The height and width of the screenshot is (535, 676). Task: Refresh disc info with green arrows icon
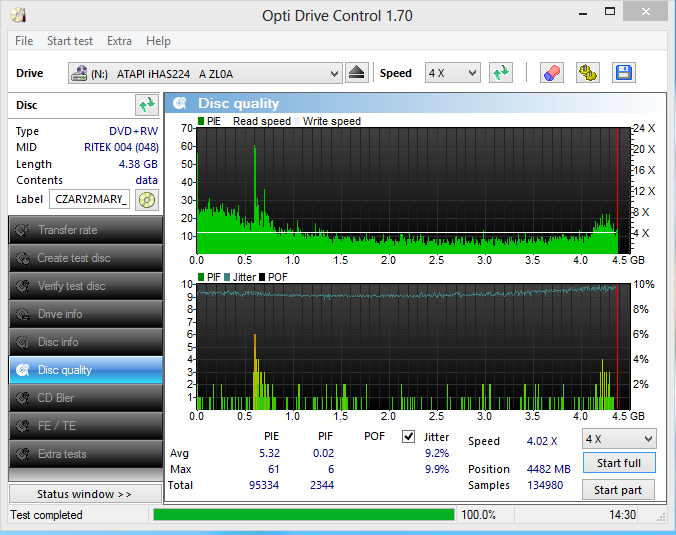[147, 105]
